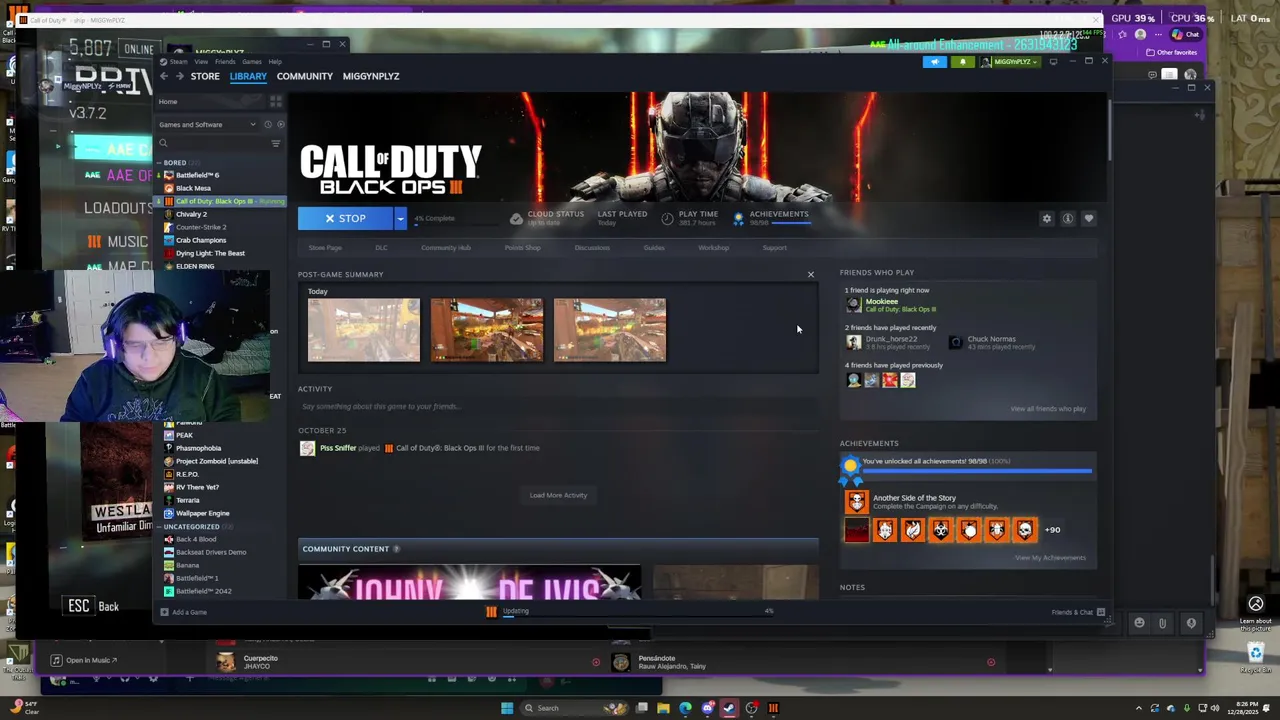Click the Steam back navigation arrow
Image resolution: width=1280 pixels, height=720 pixels.
point(165,76)
